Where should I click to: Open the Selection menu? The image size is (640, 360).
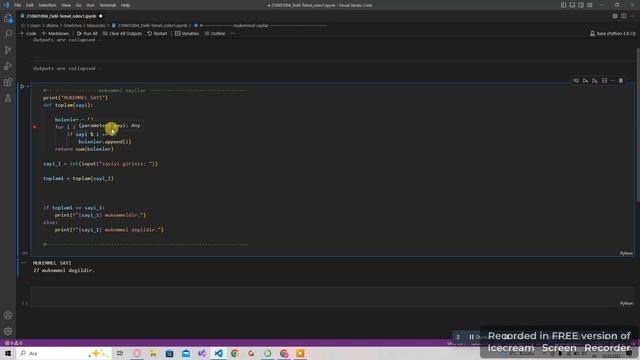pyautogui.click(x=47, y=5)
